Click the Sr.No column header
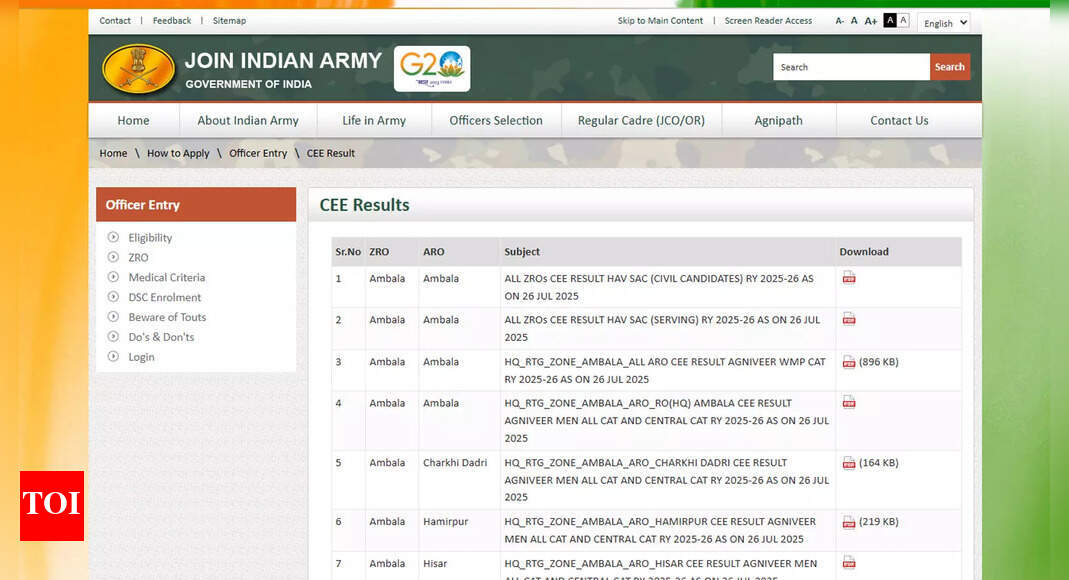This screenshot has height=580, width=1069. (x=348, y=251)
